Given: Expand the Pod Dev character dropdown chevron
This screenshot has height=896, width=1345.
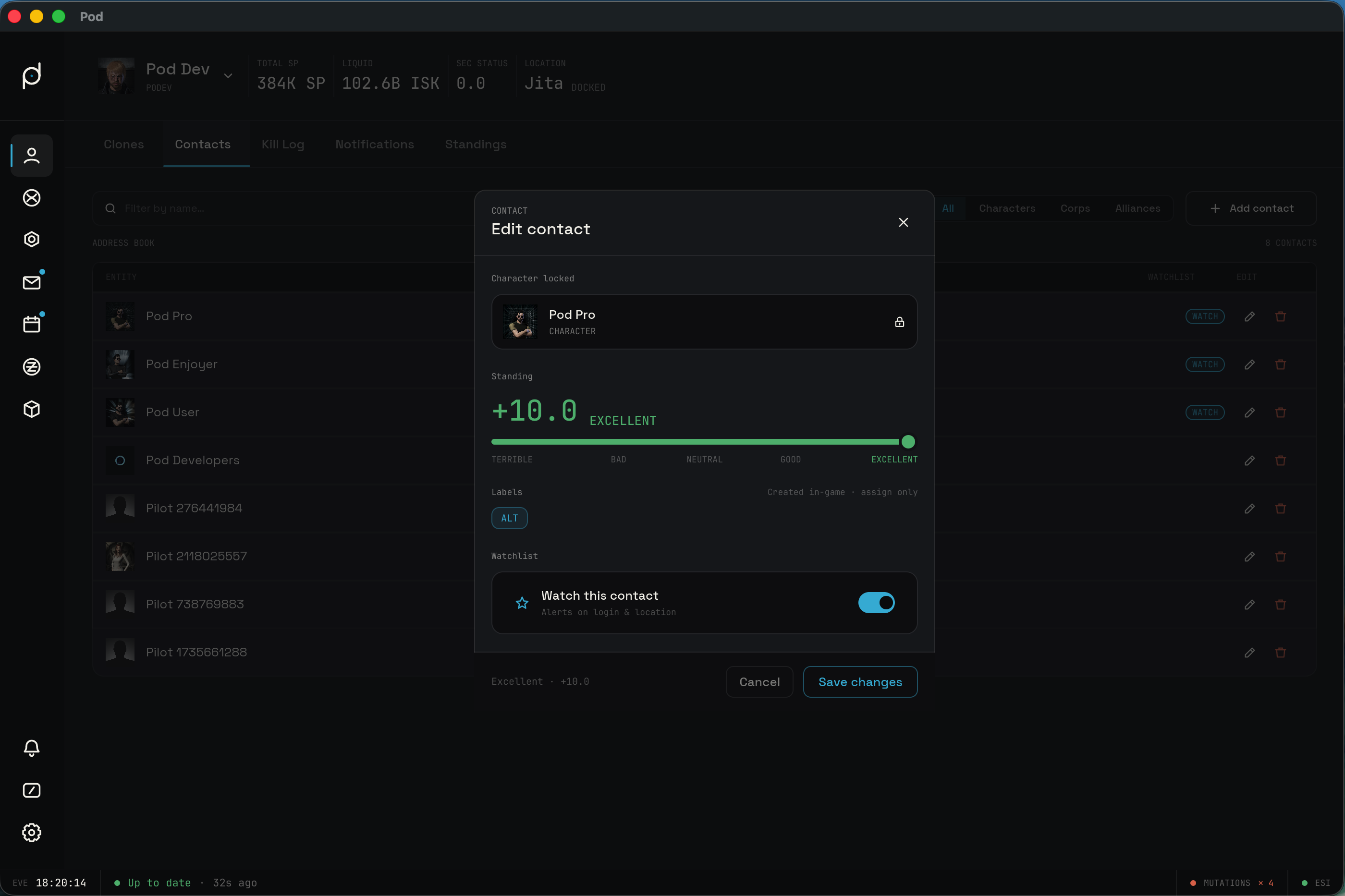Looking at the screenshot, I should [x=228, y=75].
